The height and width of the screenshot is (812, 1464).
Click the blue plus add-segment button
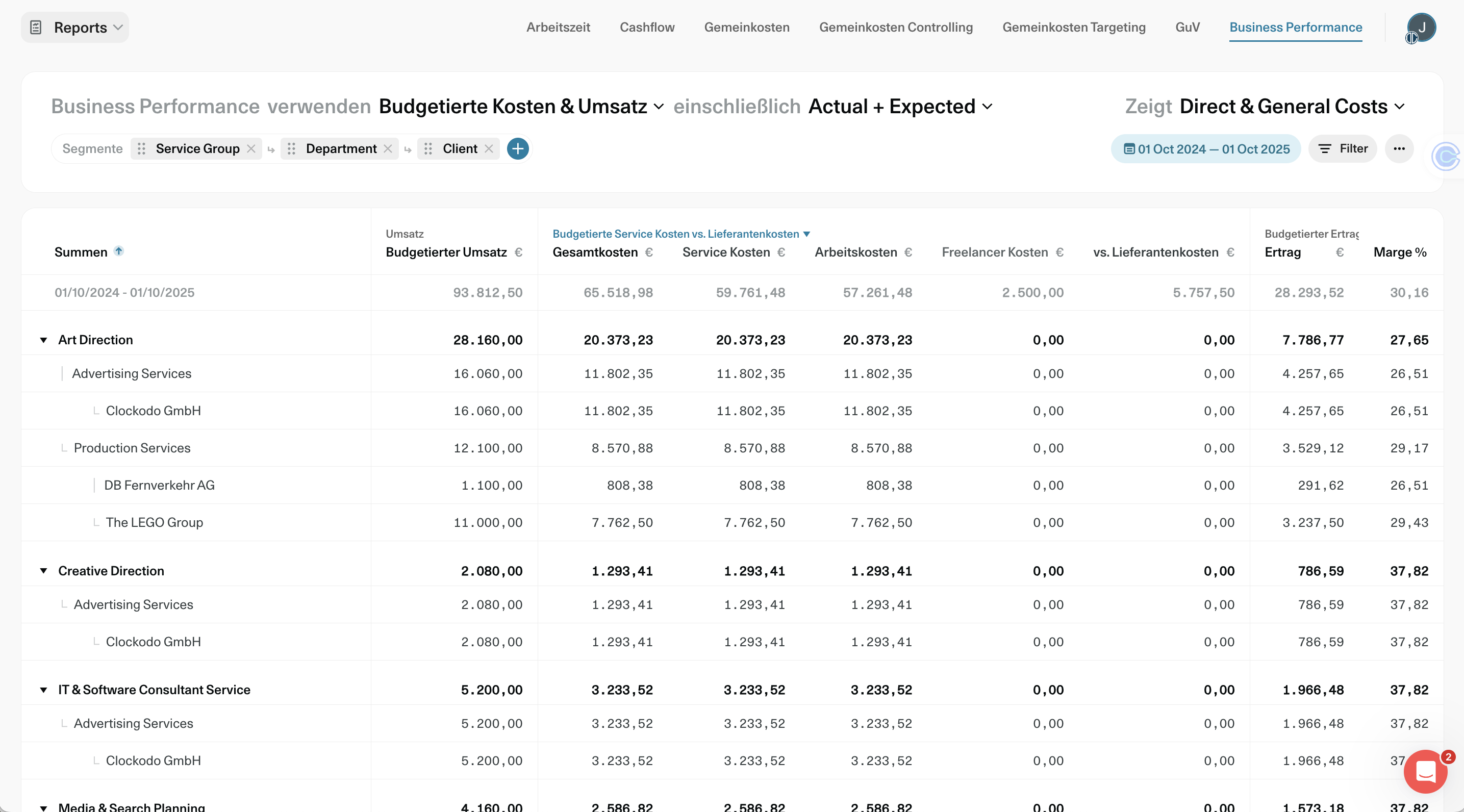(517, 149)
